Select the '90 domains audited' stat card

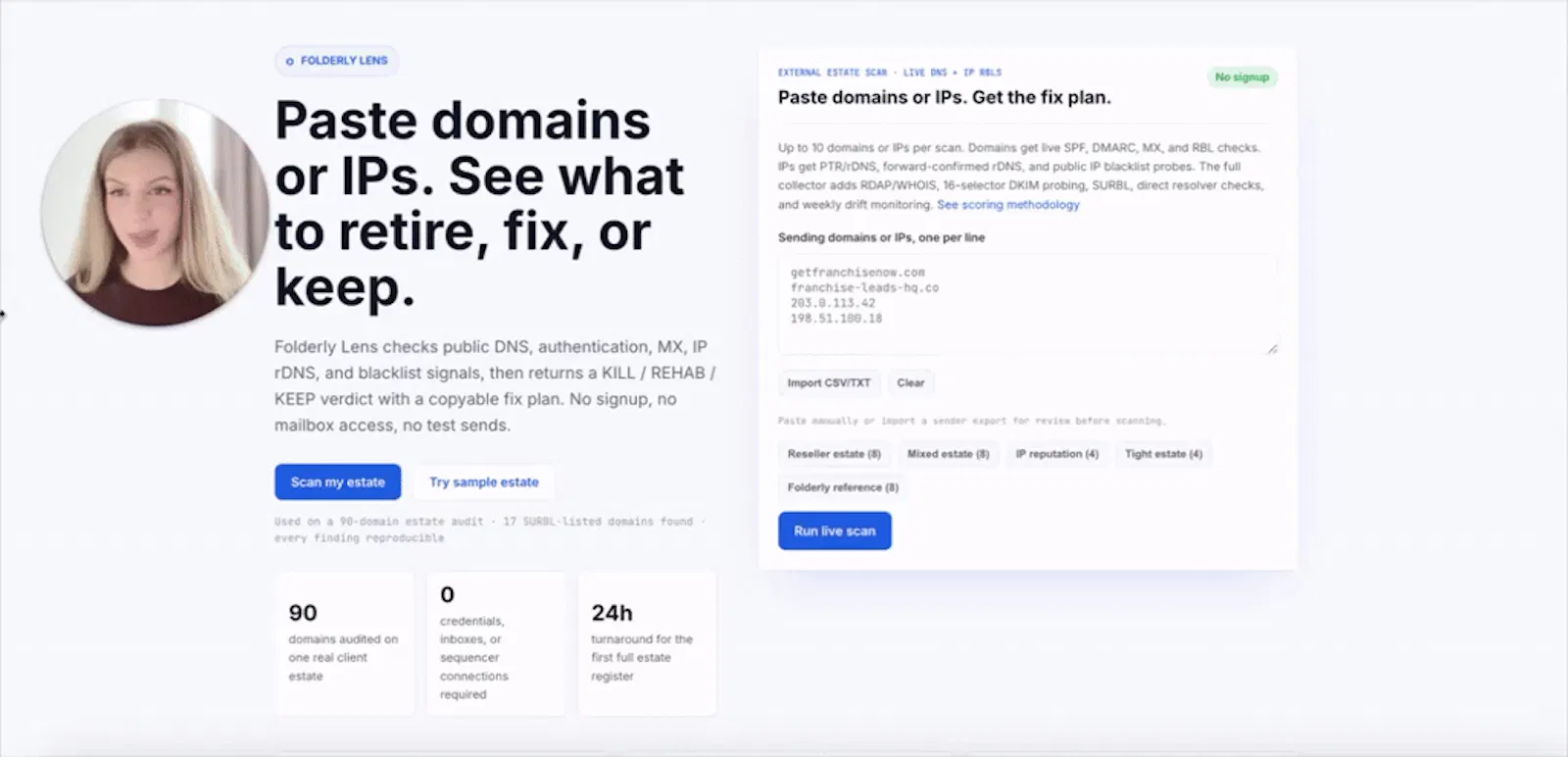tap(344, 644)
